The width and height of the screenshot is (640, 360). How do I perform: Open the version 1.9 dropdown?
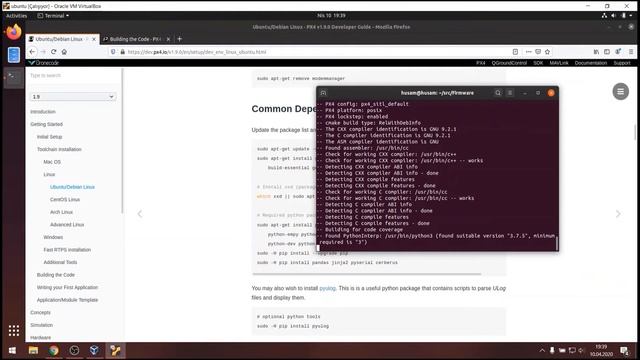tap(73, 97)
